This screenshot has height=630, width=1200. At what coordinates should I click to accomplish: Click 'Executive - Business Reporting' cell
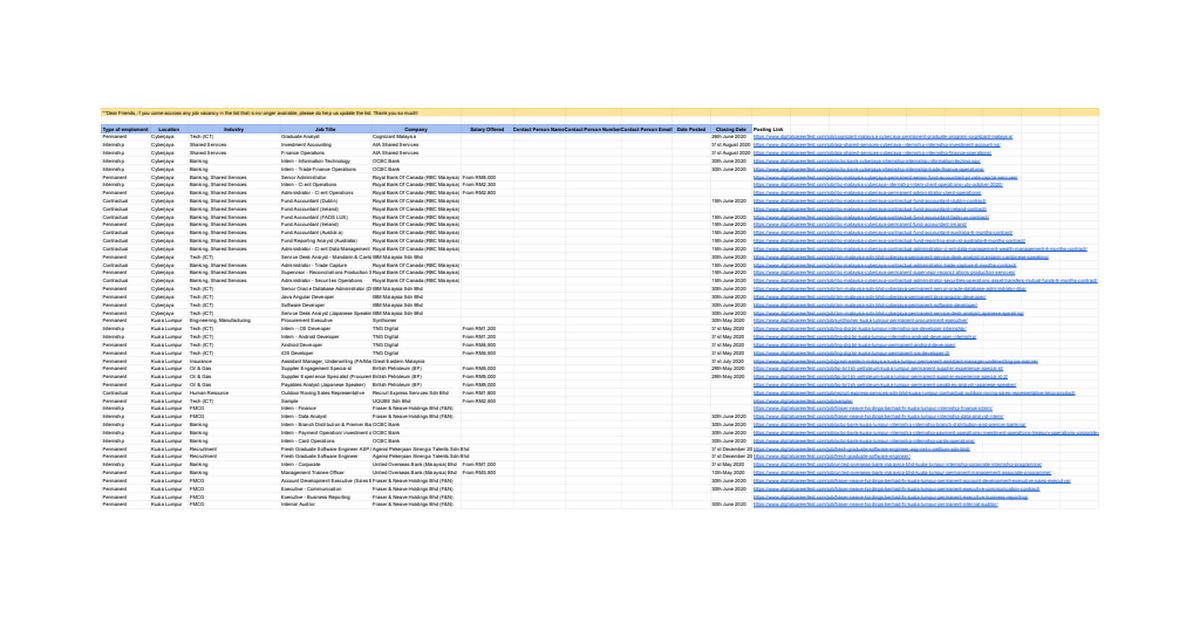pos(326,496)
